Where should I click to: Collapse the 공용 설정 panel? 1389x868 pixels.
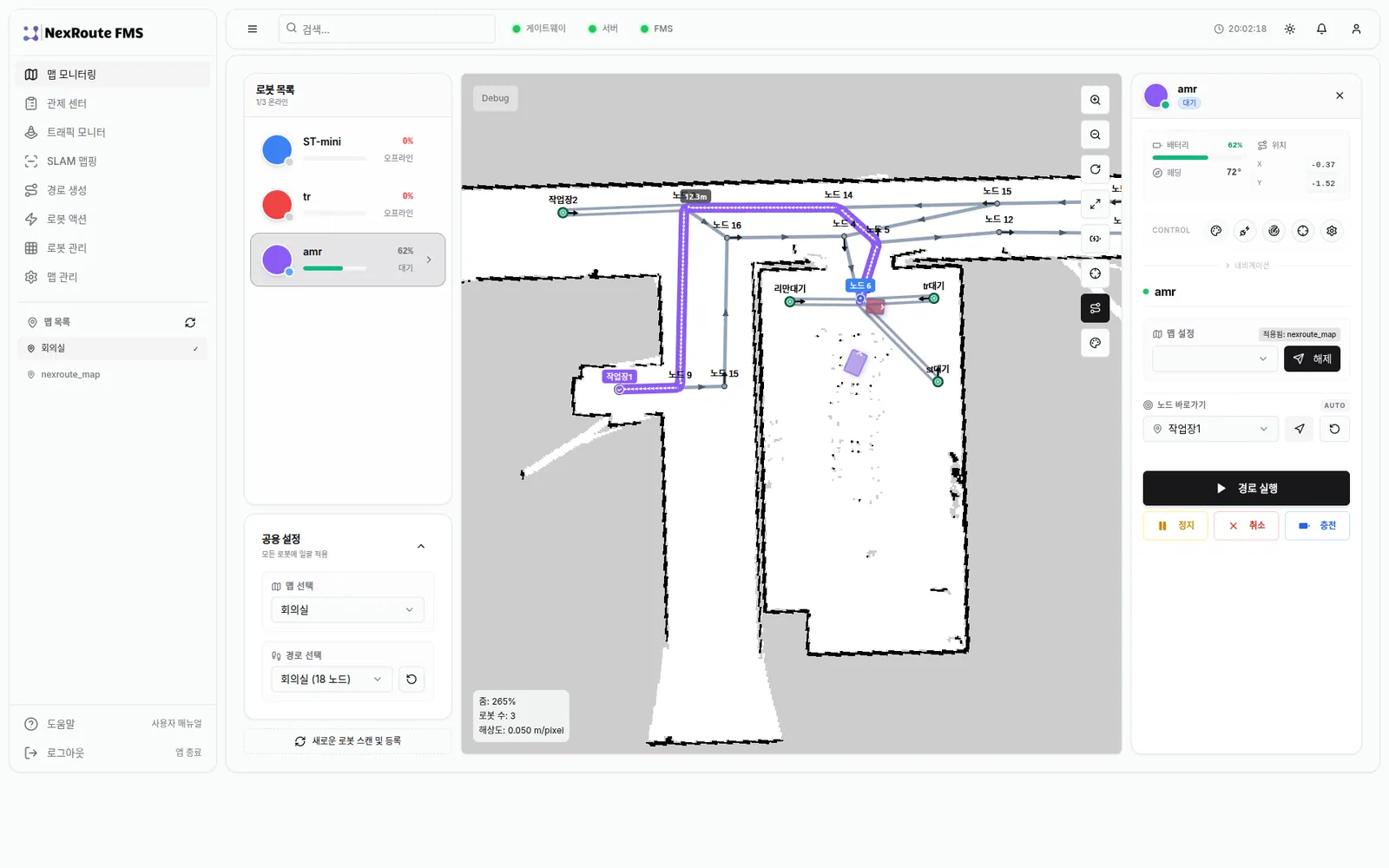421,547
